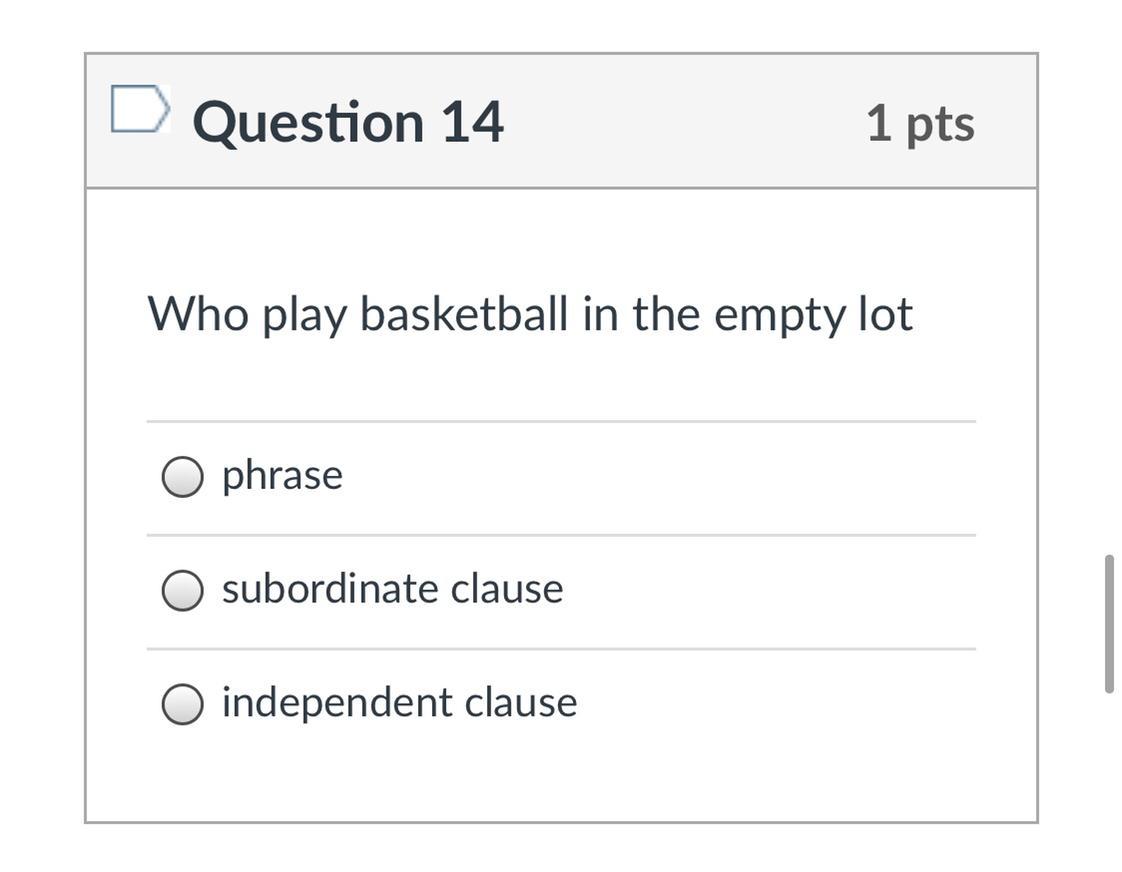Screen dimensions: 1122x872
Task: Click the word "subordinate" in second option
Action: tap(330, 588)
